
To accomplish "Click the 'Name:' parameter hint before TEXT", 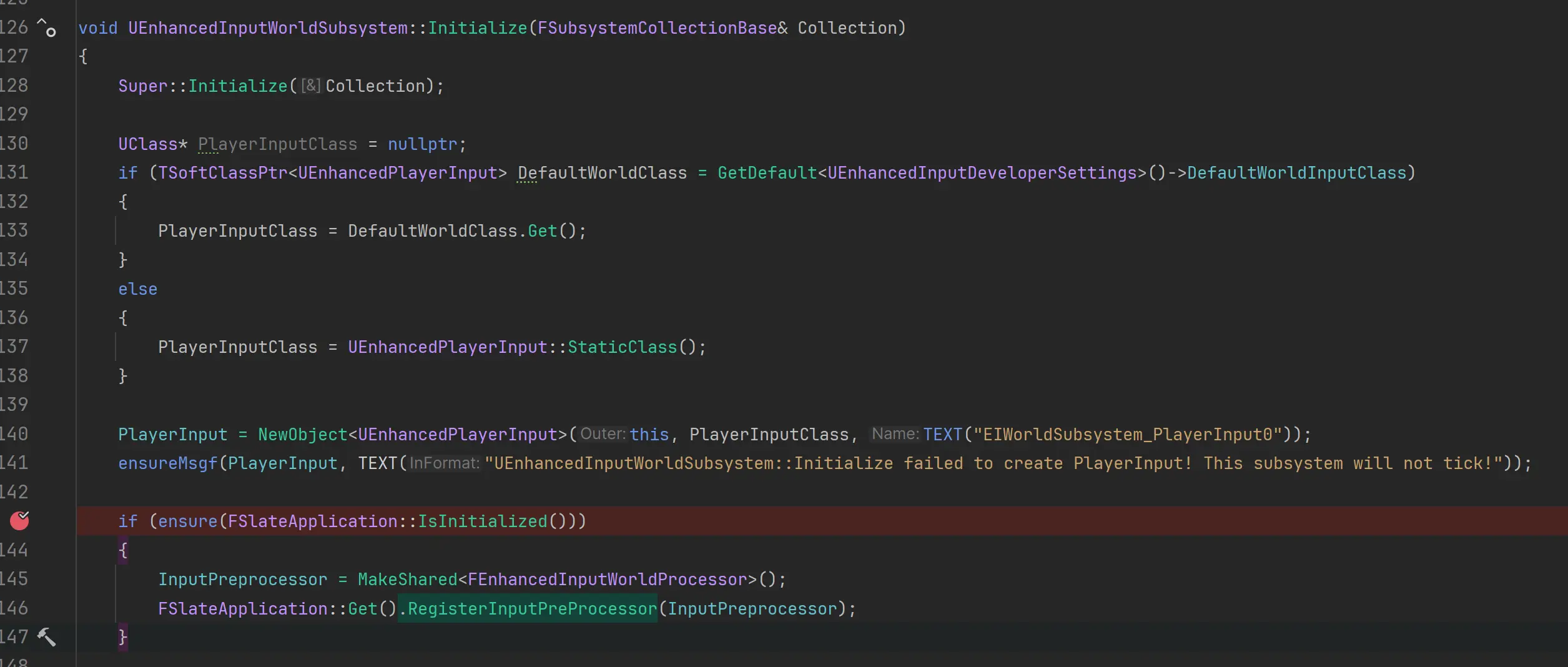I will 895,434.
